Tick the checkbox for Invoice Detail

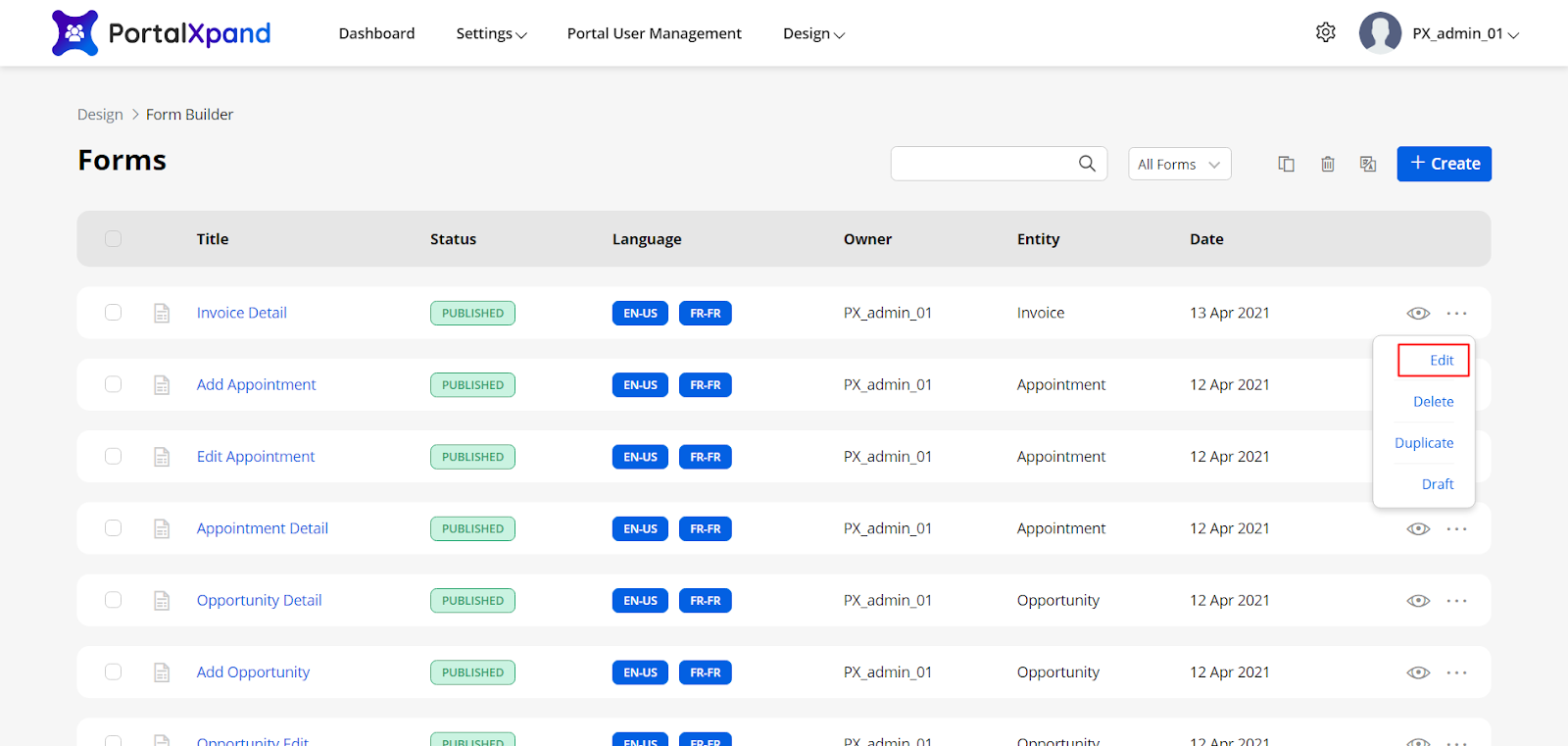click(x=114, y=313)
